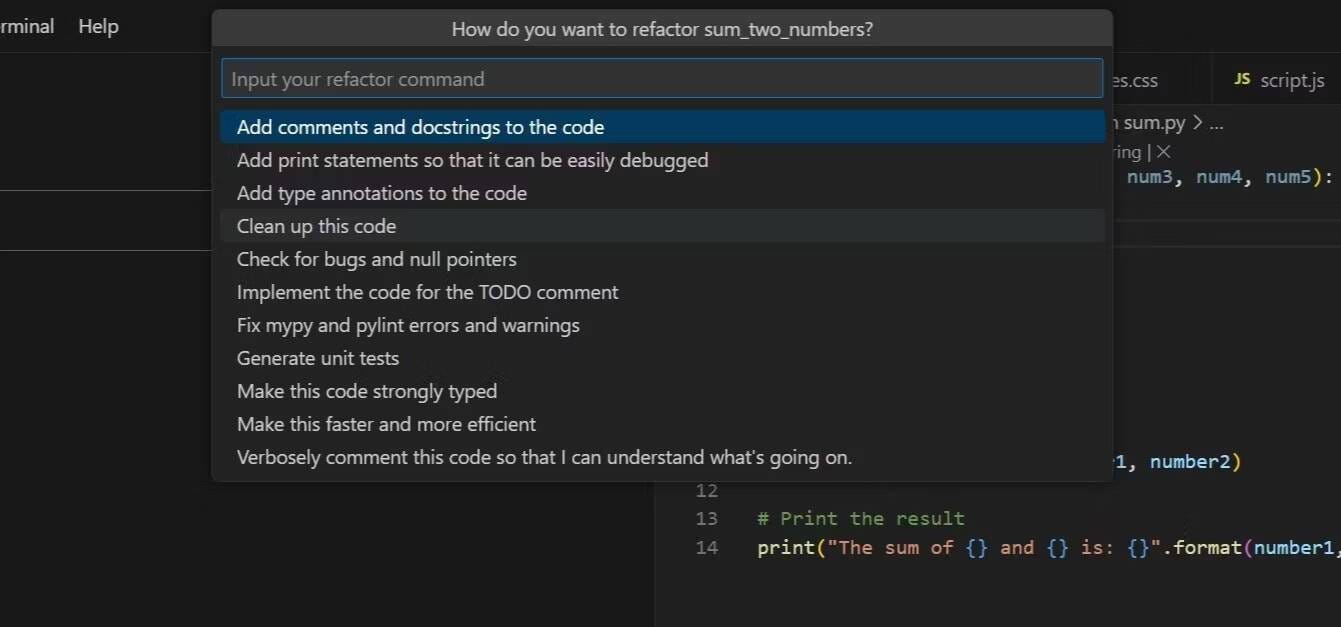
Task: Switch to the script.js tab
Action: (1291, 80)
